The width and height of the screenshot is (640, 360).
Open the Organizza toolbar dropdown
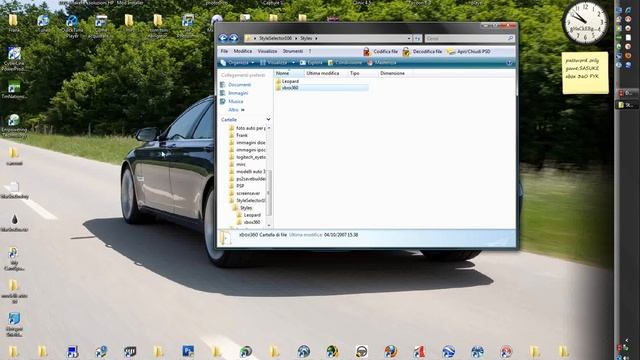coord(237,62)
